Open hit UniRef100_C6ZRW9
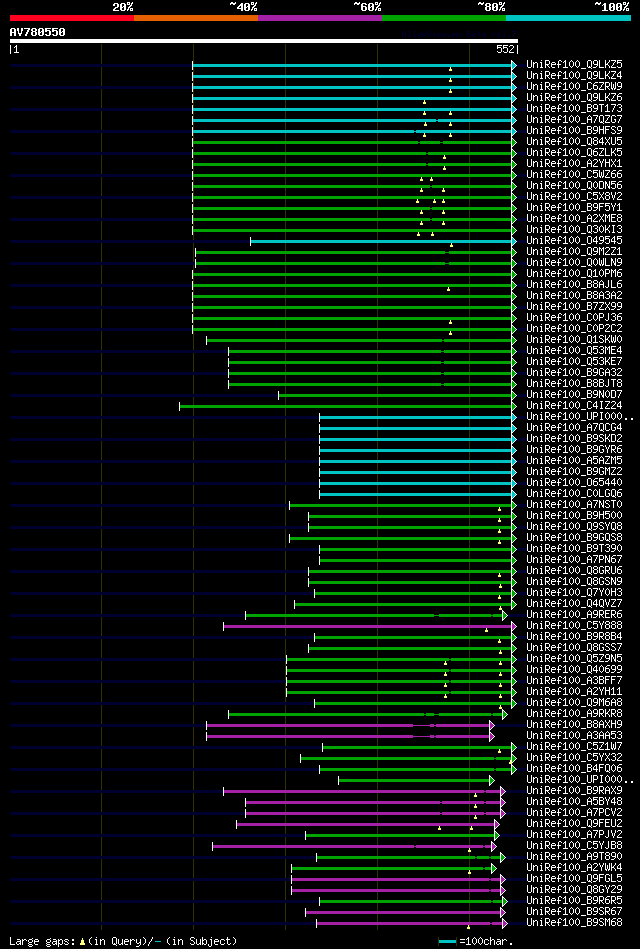Screen dimensions: 640x949 (x=575, y=87)
